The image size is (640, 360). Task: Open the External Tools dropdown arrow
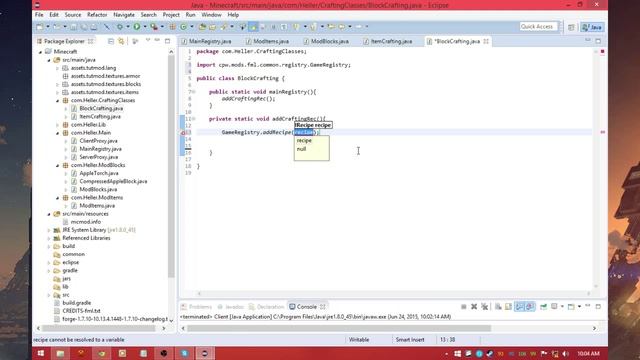[162, 27]
